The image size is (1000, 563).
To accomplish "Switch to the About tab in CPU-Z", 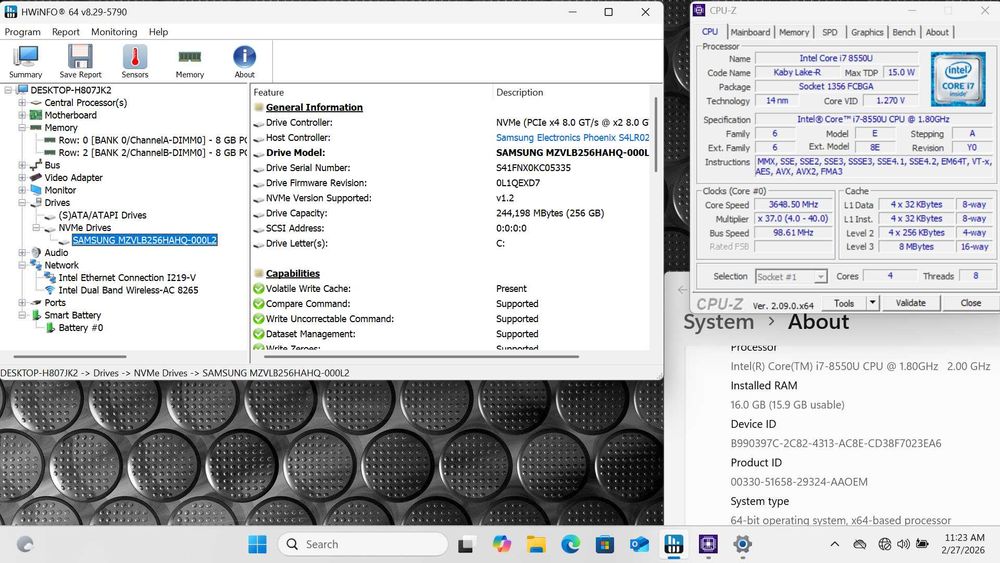I will point(937,32).
